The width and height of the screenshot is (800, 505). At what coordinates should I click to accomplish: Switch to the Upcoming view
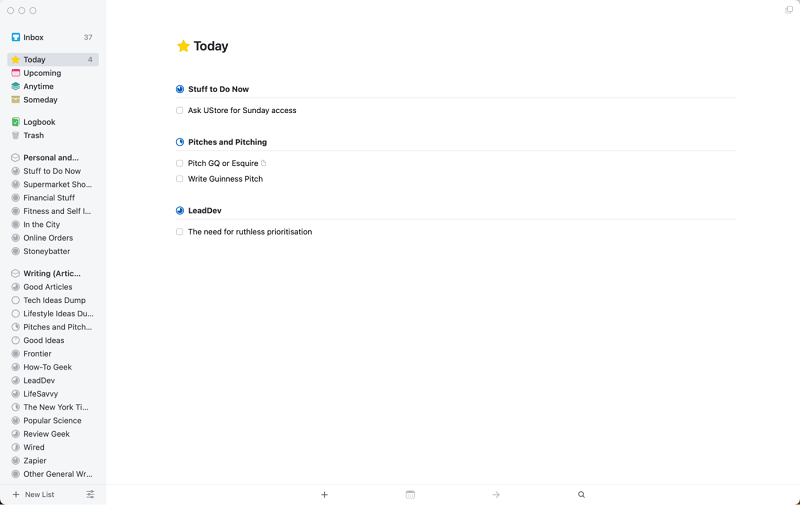(x=53, y=73)
